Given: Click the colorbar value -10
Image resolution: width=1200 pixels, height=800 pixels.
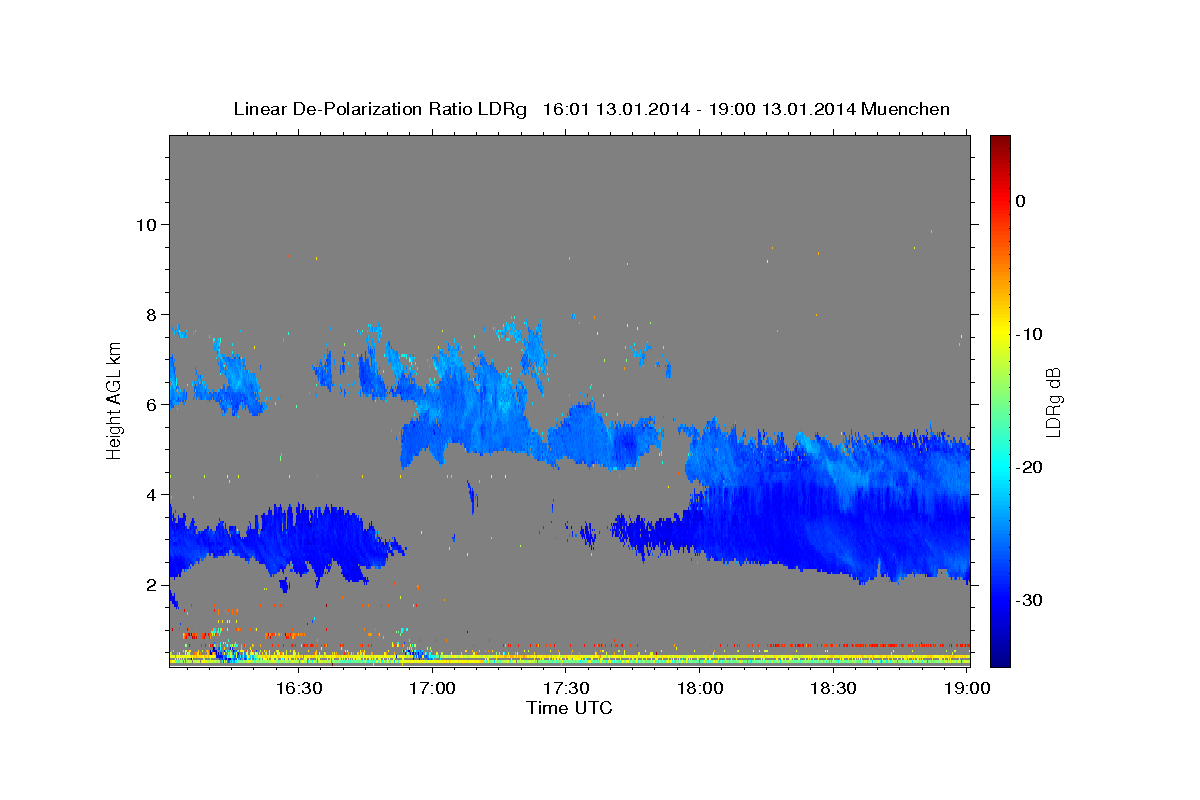Looking at the screenshot, I should click(1029, 334).
